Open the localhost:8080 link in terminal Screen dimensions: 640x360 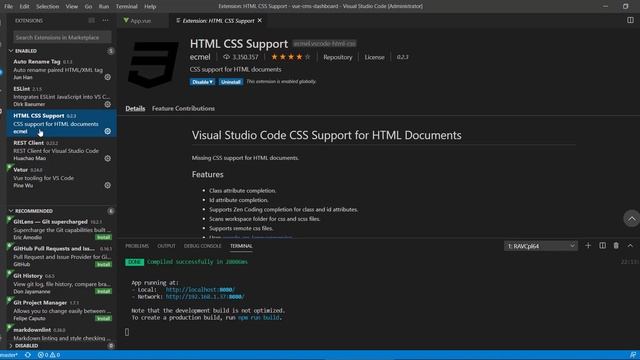point(200,289)
